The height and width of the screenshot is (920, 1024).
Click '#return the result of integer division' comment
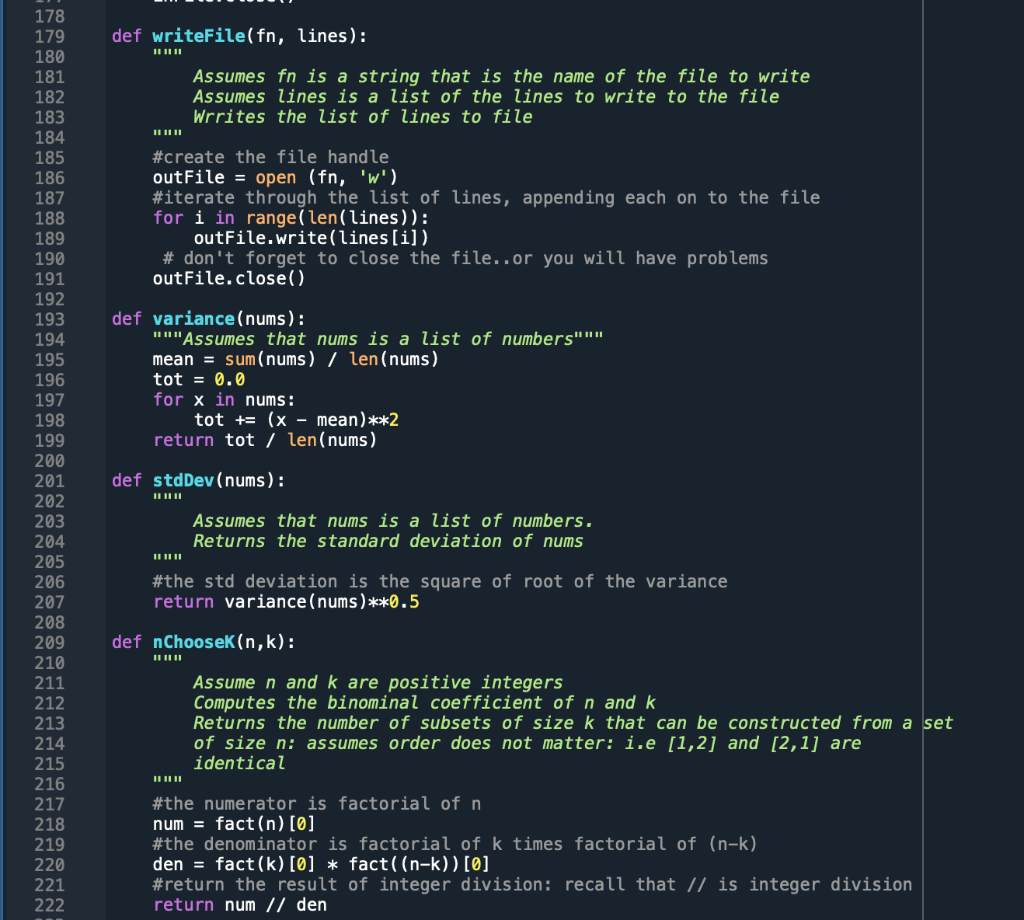point(532,885)
